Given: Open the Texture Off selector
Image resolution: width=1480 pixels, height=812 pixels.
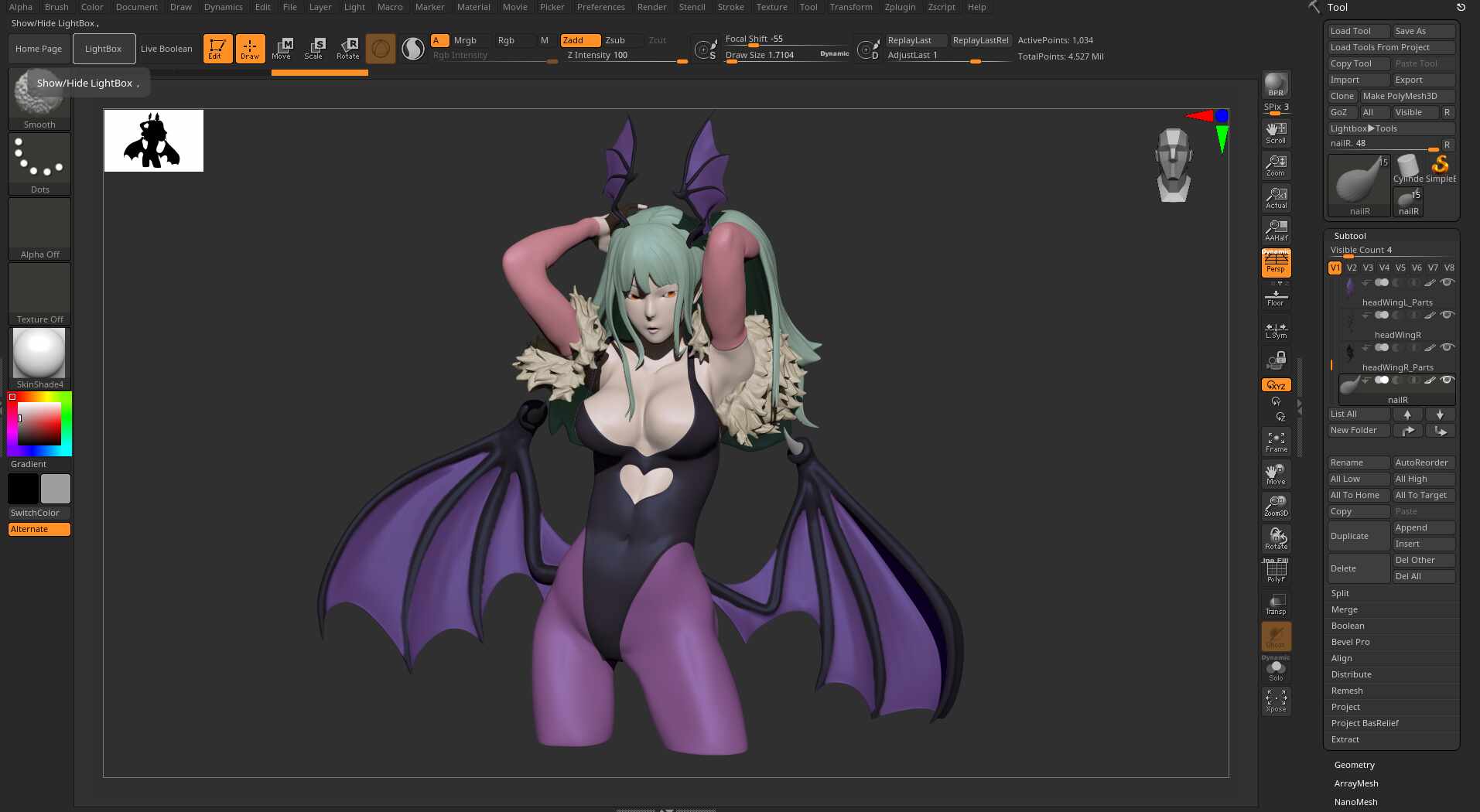Looking at the screenshot, I should pyautogui.click(x=39, y=294).
